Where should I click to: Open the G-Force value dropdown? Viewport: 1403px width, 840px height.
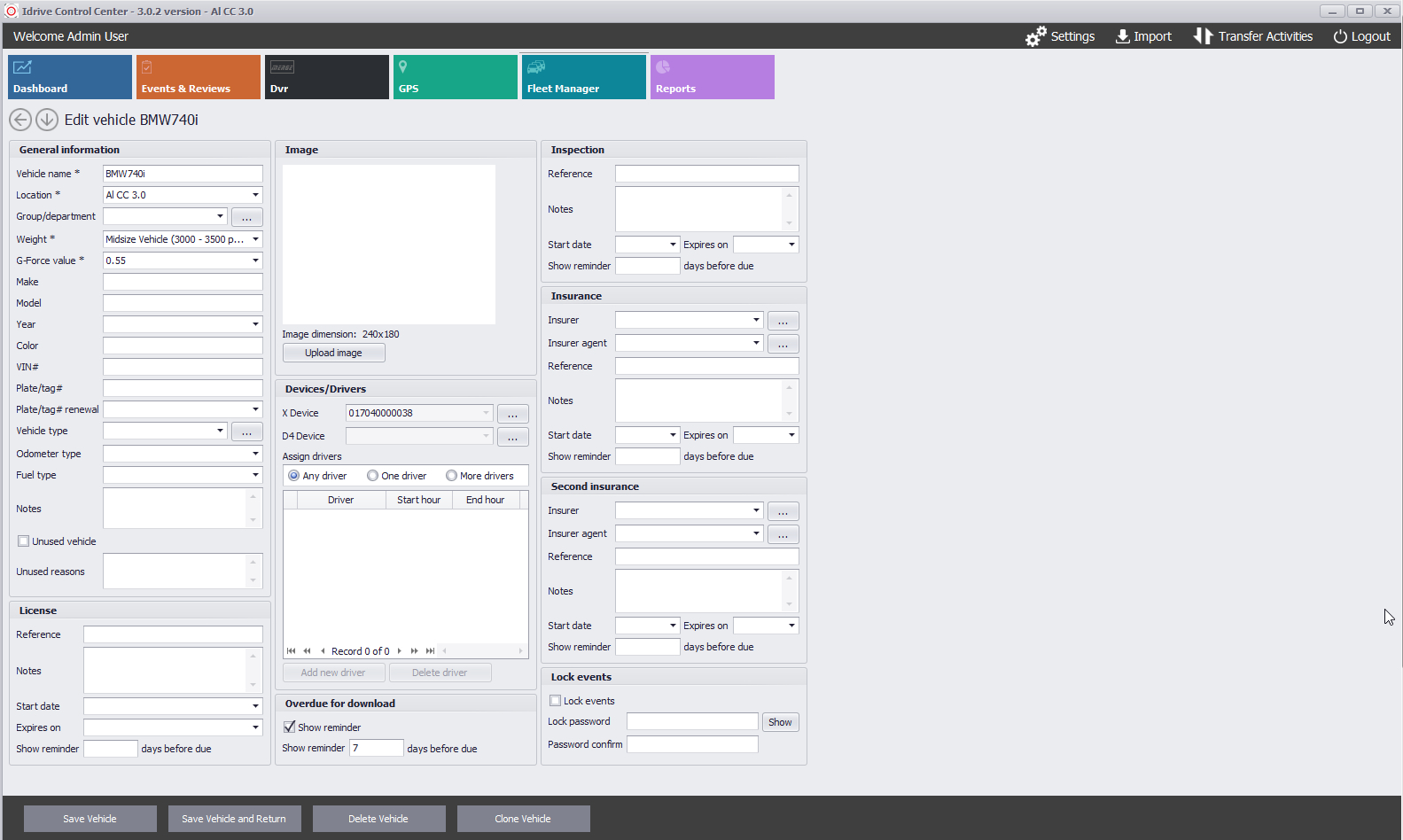(255, 261)
